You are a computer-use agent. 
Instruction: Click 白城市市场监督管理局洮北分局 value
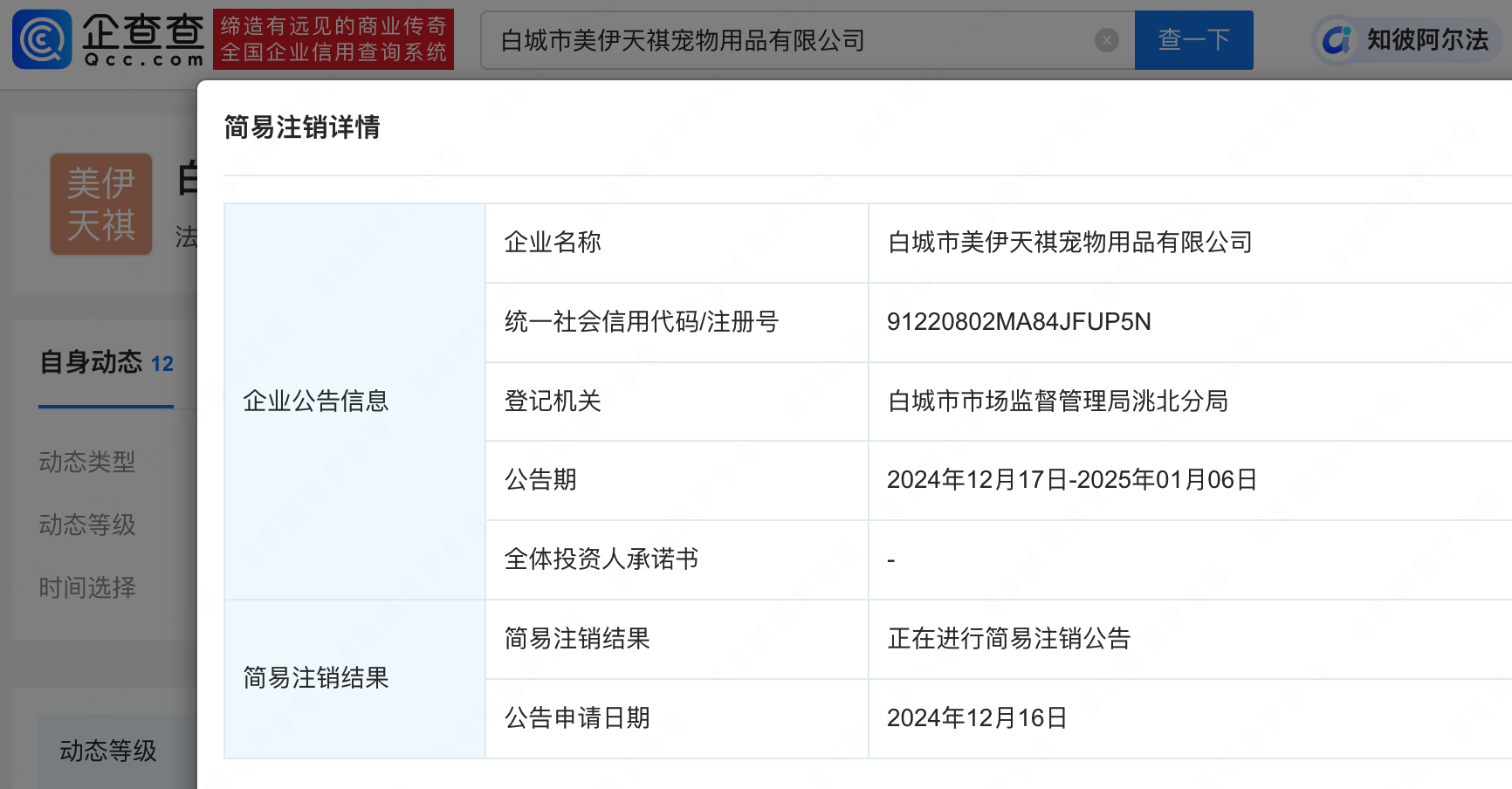point(1058,401)
